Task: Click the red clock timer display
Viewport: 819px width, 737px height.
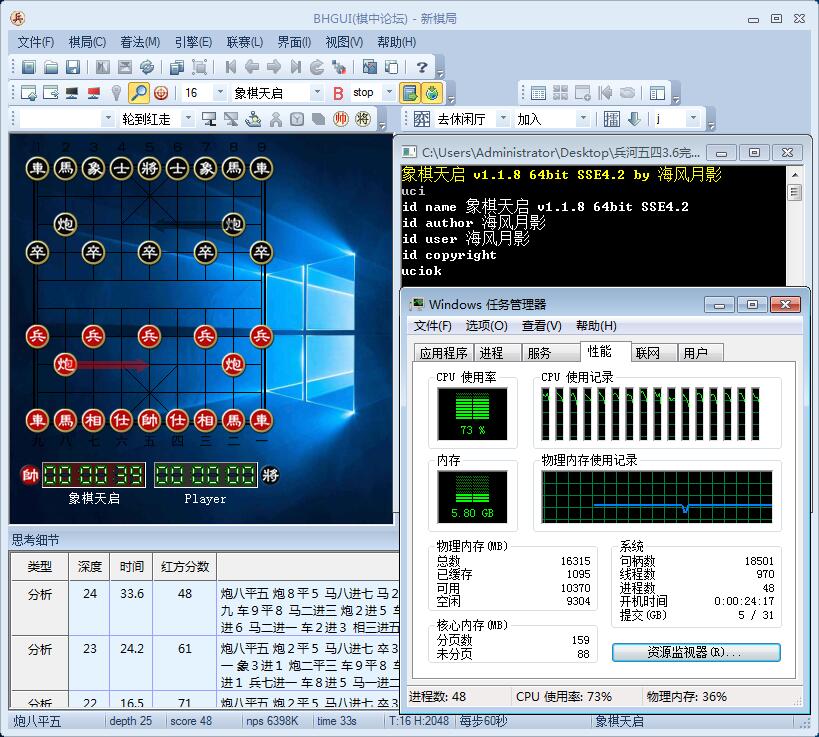Action: tap(93, 475)
